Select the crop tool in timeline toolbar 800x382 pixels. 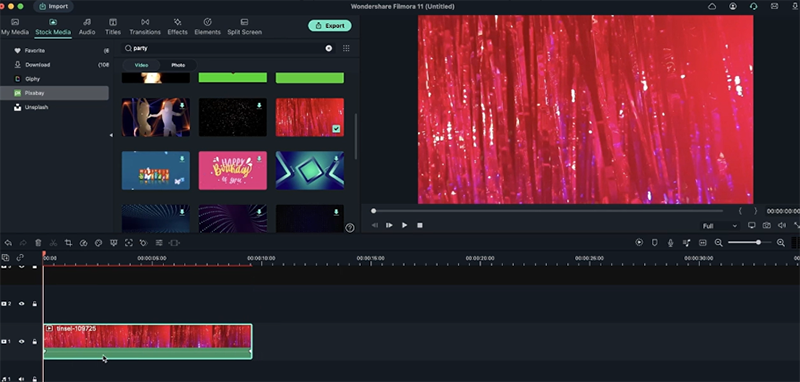(68, 243)
